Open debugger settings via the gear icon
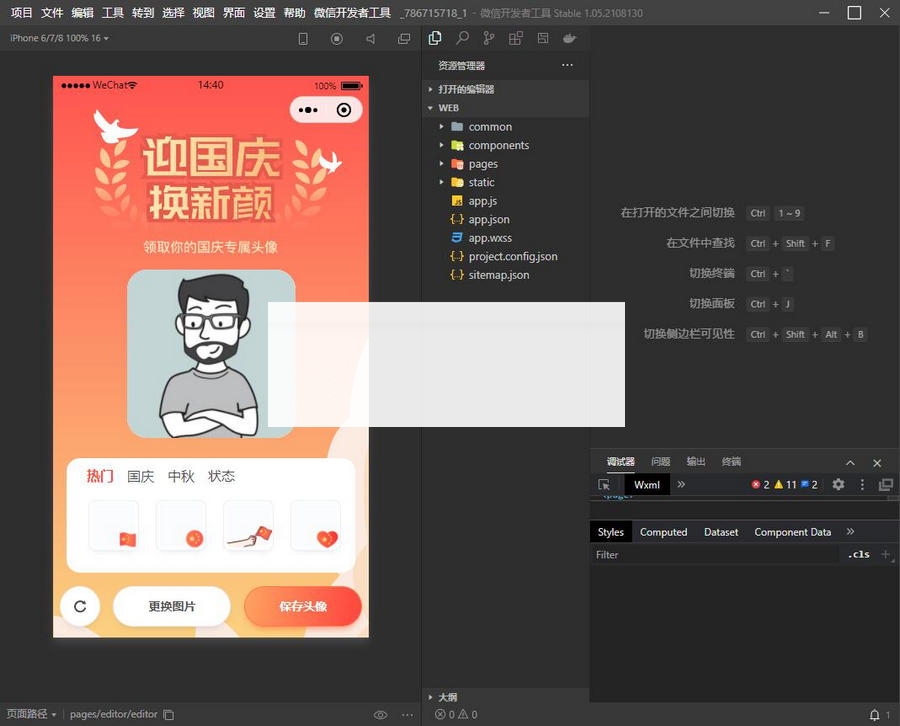This screenshot has width=900, height=726. coord(838,484)
